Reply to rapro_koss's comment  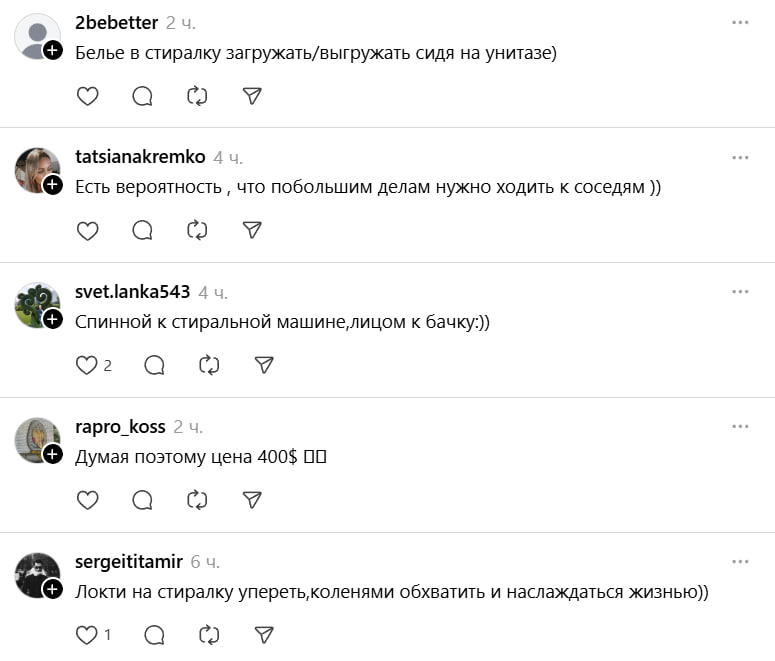point(143,500)
